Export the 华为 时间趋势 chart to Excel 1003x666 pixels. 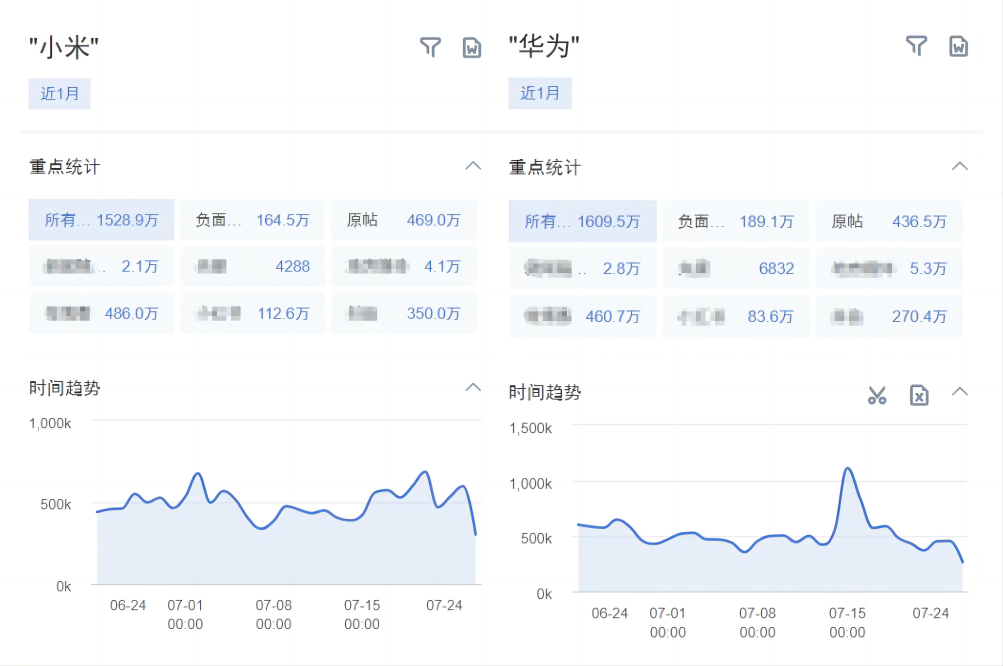[919, 395]
